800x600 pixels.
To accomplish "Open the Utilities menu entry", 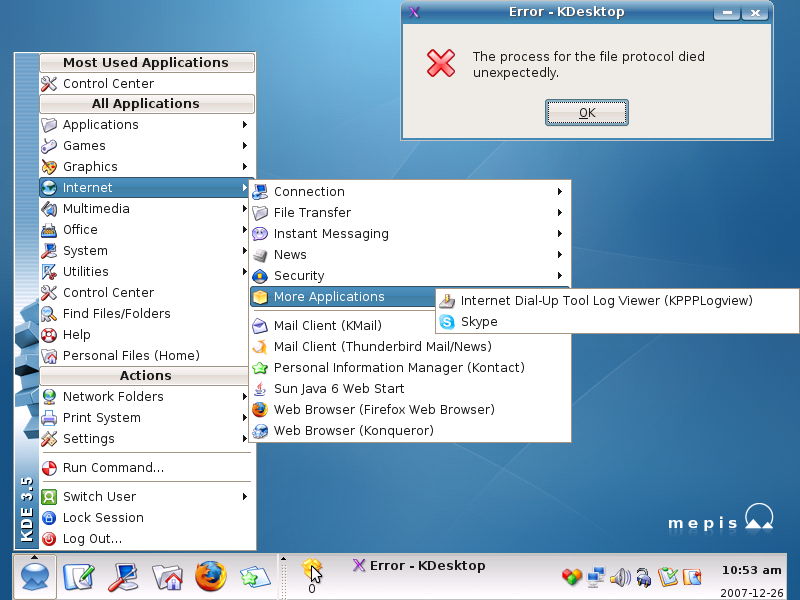I will 144,271.
